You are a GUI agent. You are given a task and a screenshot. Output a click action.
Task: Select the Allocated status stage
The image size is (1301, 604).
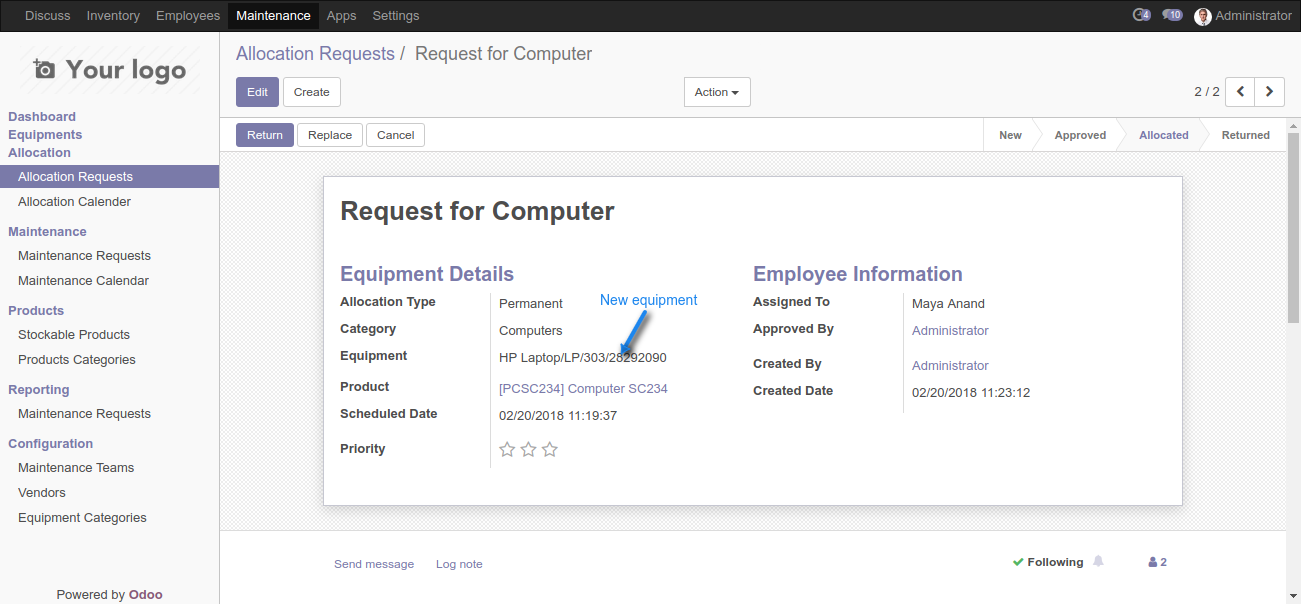tap(1164, 135)
